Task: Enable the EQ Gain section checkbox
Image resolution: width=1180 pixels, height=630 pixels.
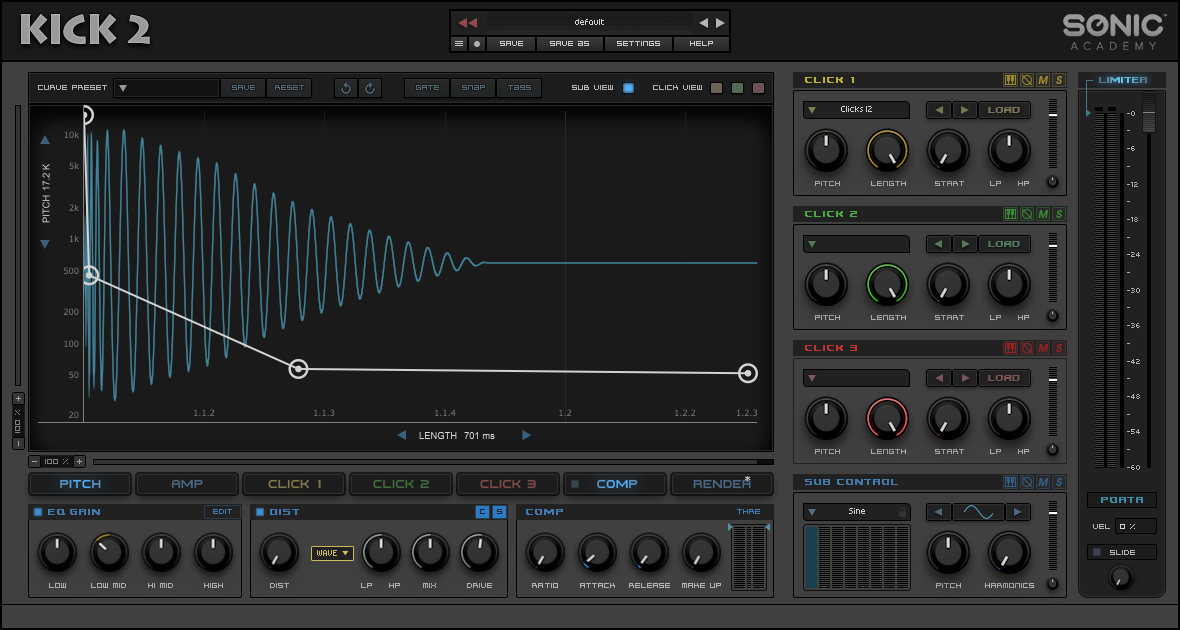Action: 38,512
